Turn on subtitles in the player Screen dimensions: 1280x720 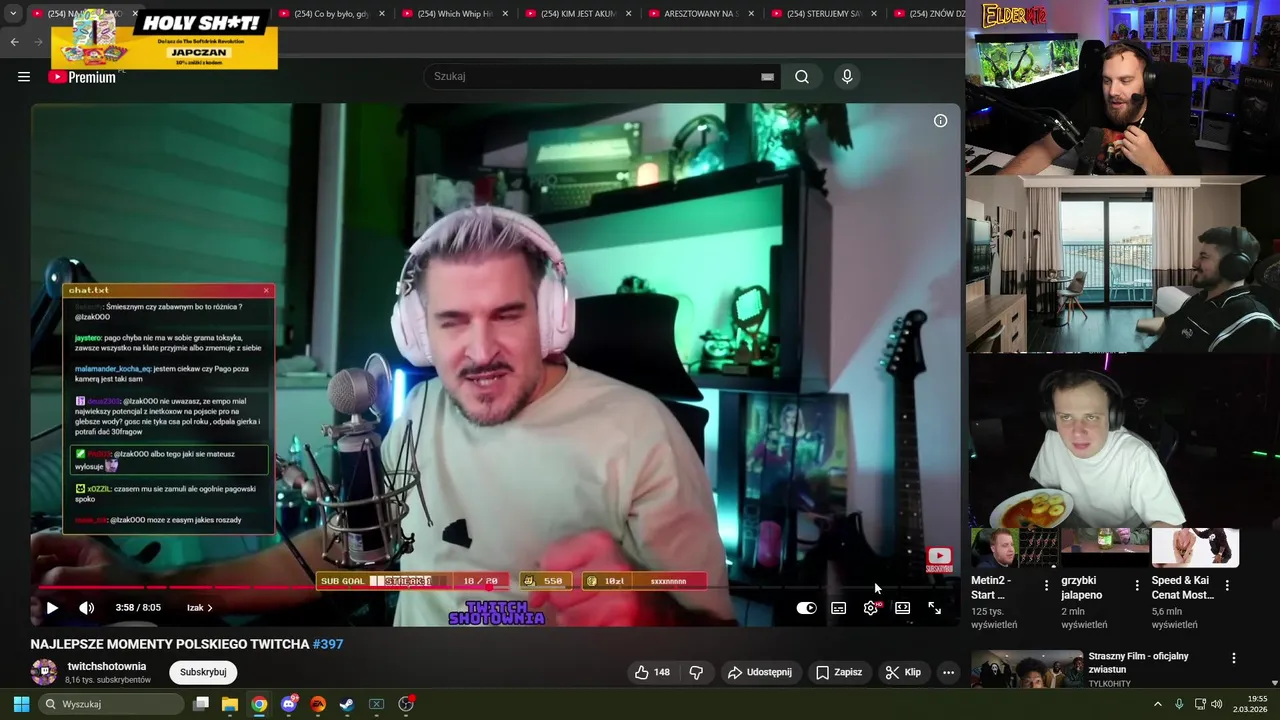click(x=839, y=608)
